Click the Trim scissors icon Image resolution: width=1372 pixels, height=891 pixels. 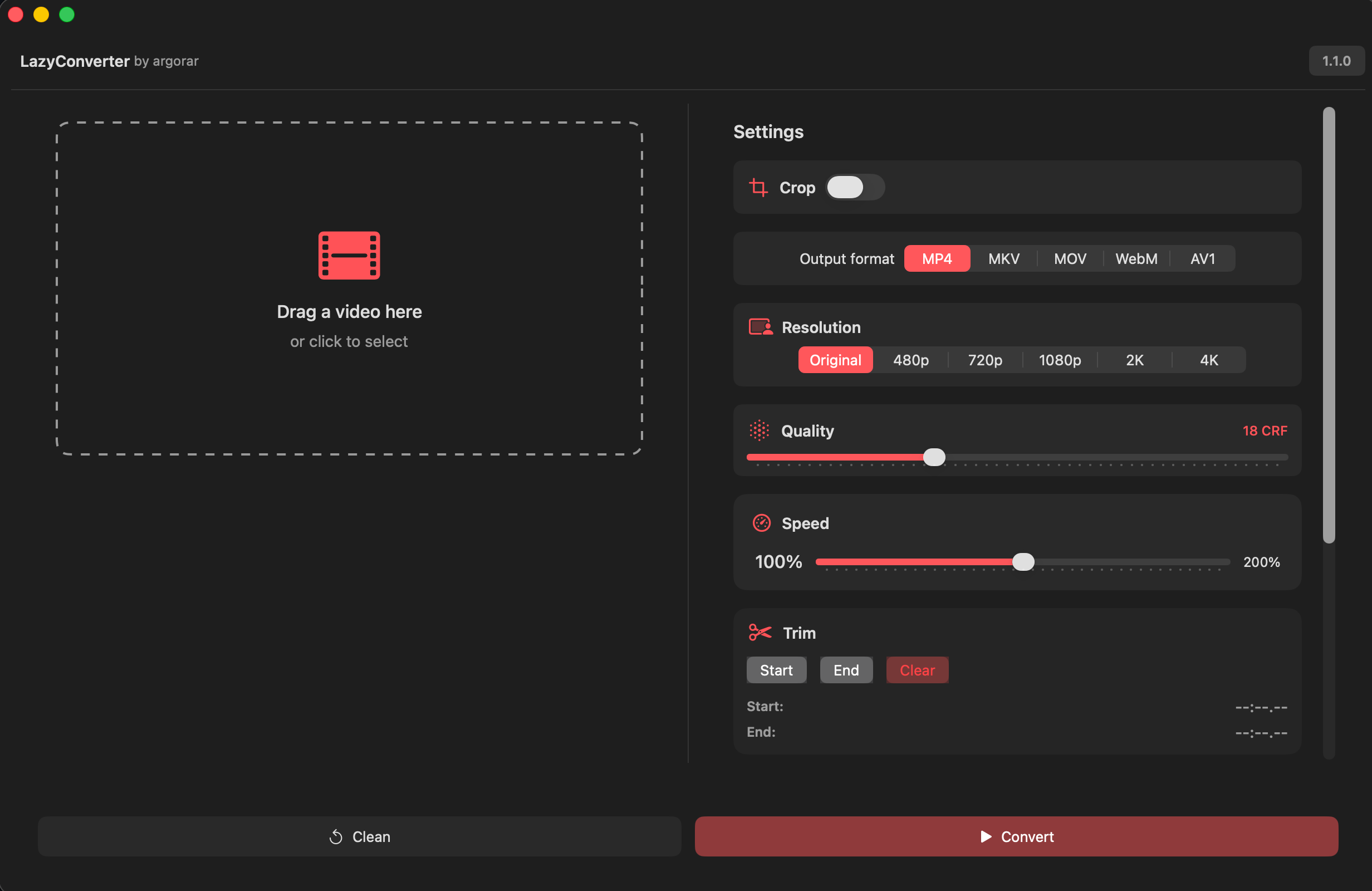pos(760,633)
